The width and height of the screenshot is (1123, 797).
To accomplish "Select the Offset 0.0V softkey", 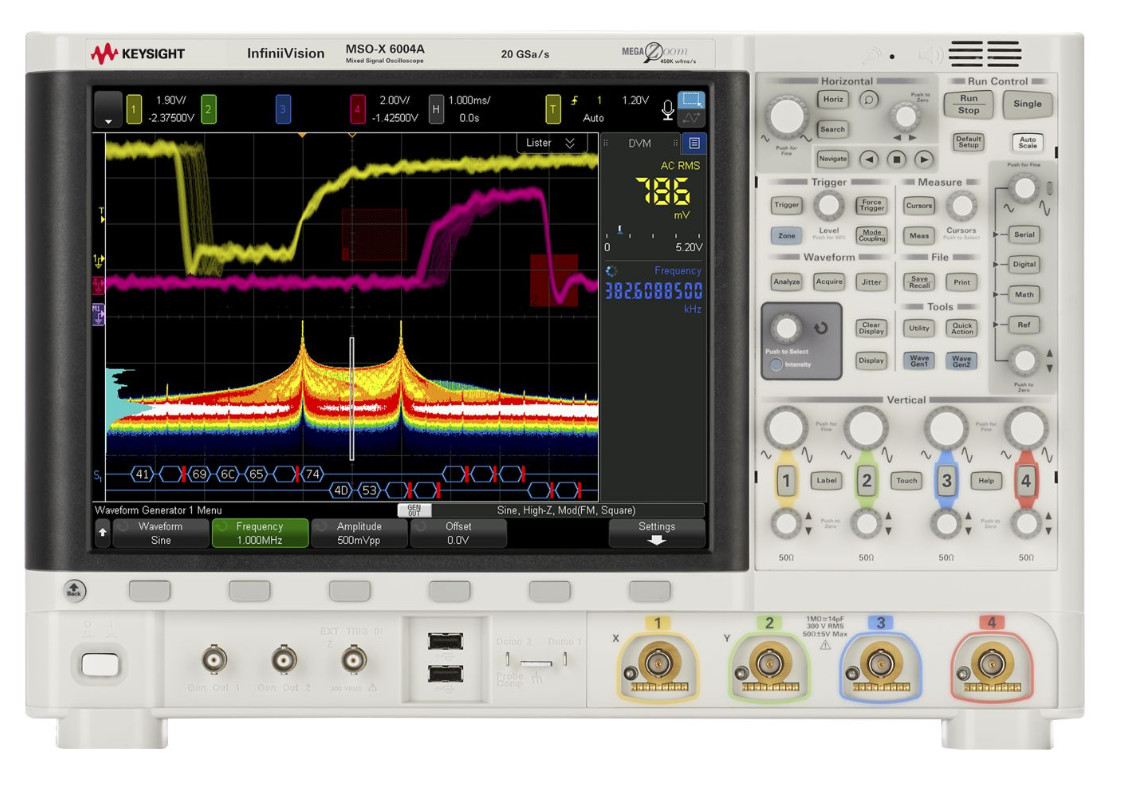I will click(x=458, y=533).
